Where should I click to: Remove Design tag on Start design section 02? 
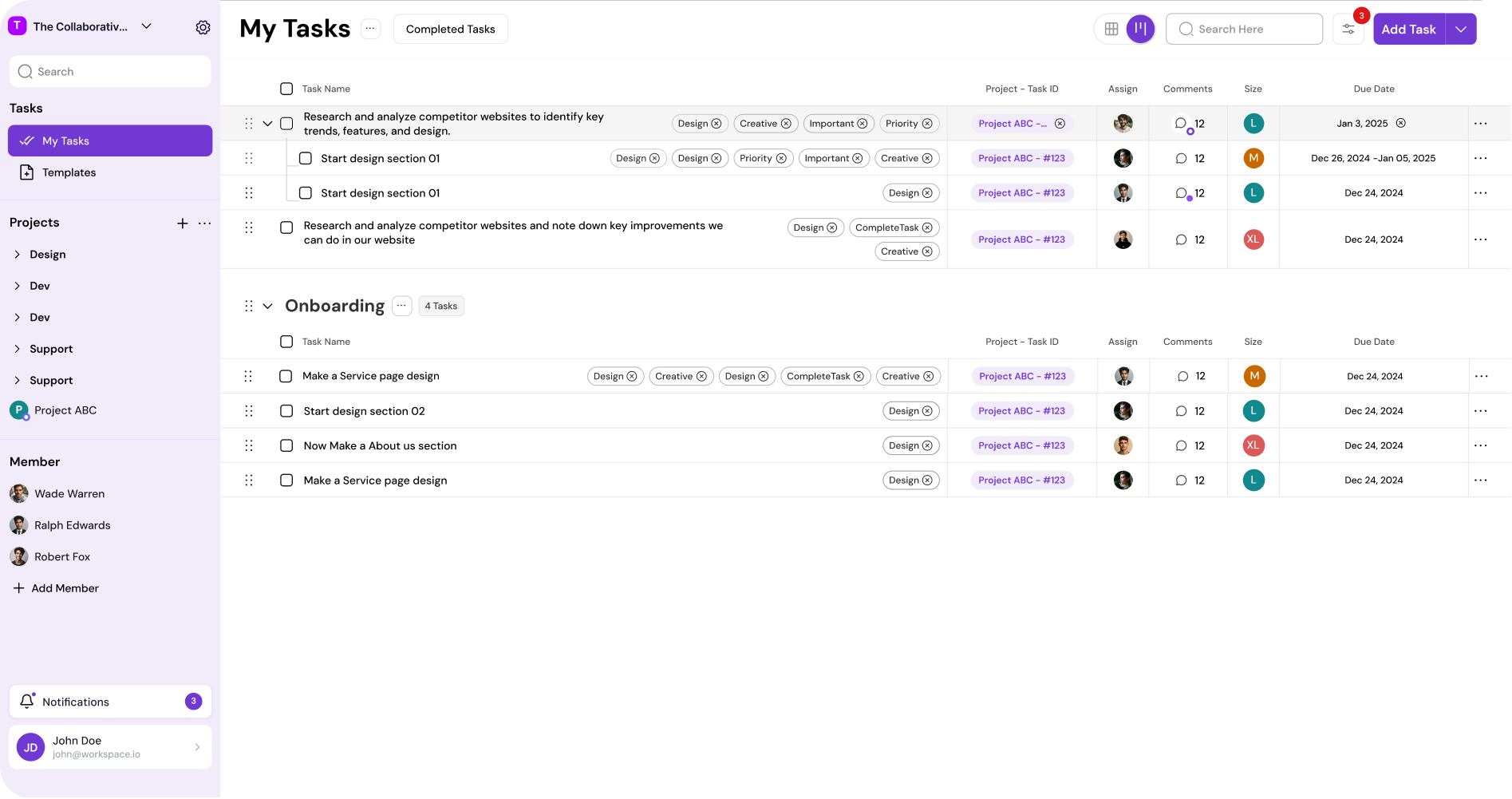tap(927, 411)
